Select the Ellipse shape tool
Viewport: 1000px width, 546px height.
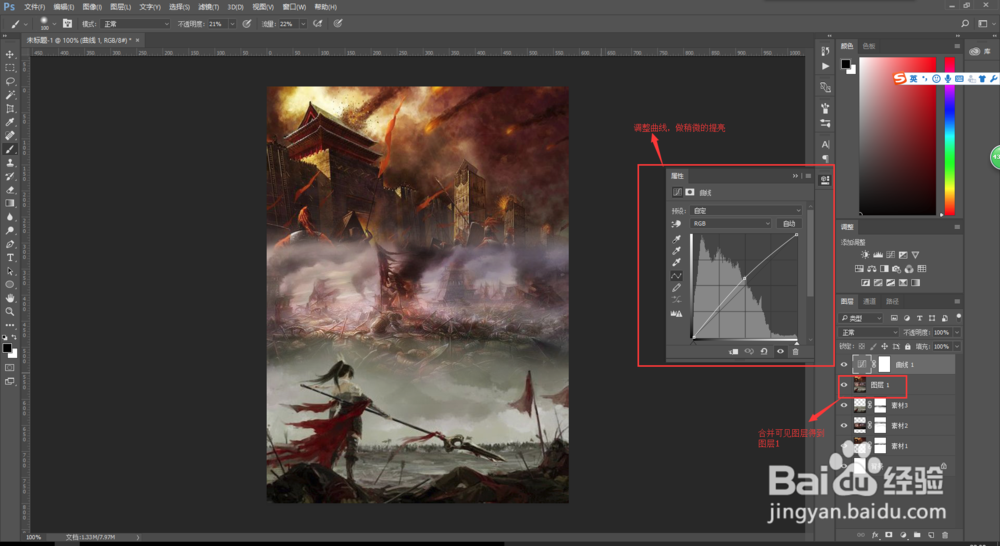point(10,284)
